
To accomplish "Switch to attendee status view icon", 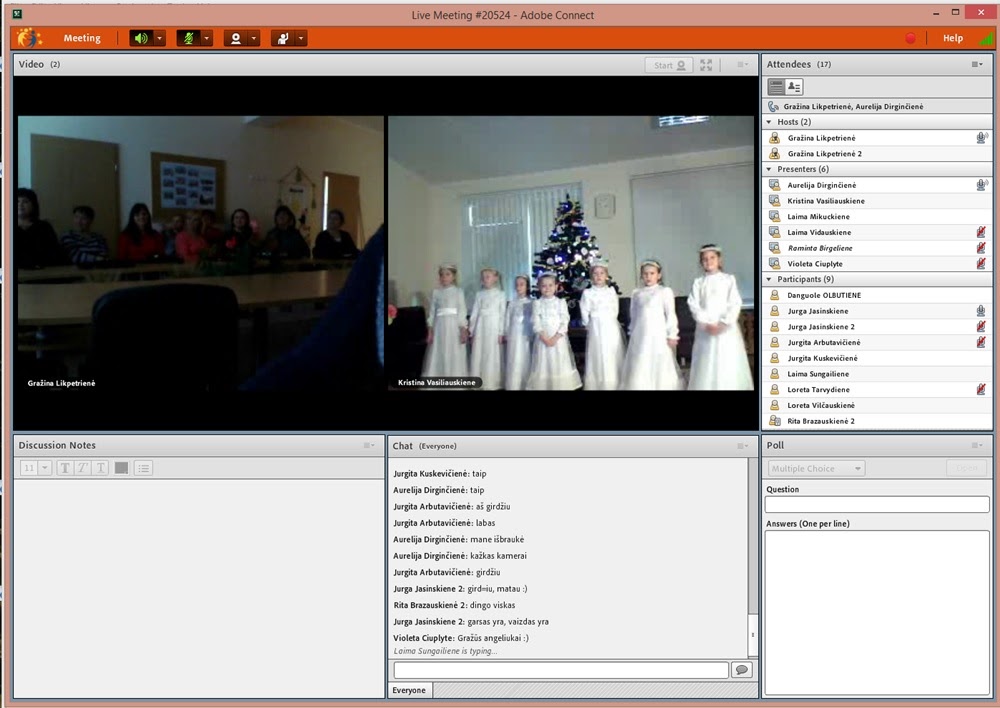I will 794,86.
